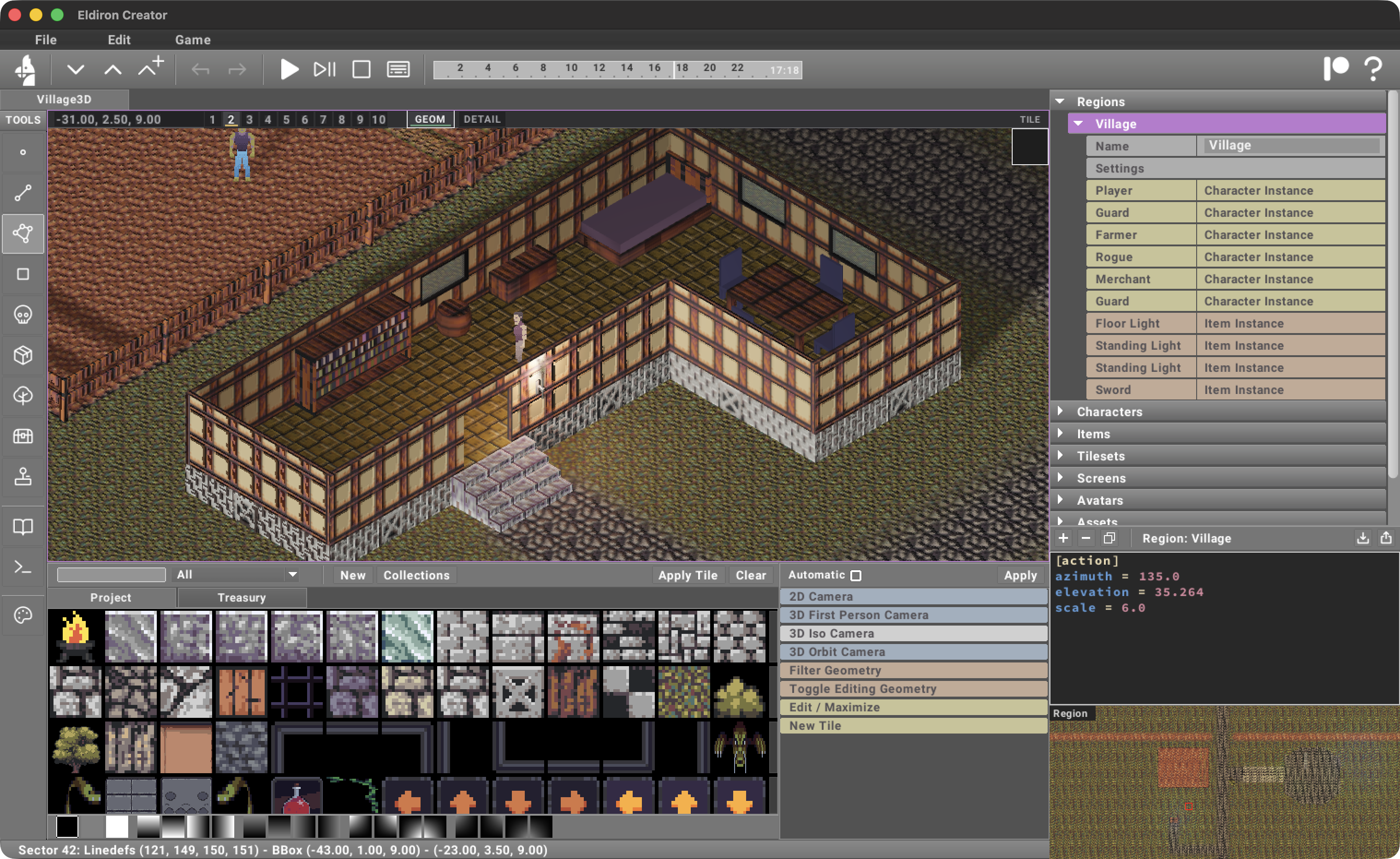Open the treasure chest tool
The width and height of the screenshot is (1400, 859).
pyautogui.click(x=23, y=436)
